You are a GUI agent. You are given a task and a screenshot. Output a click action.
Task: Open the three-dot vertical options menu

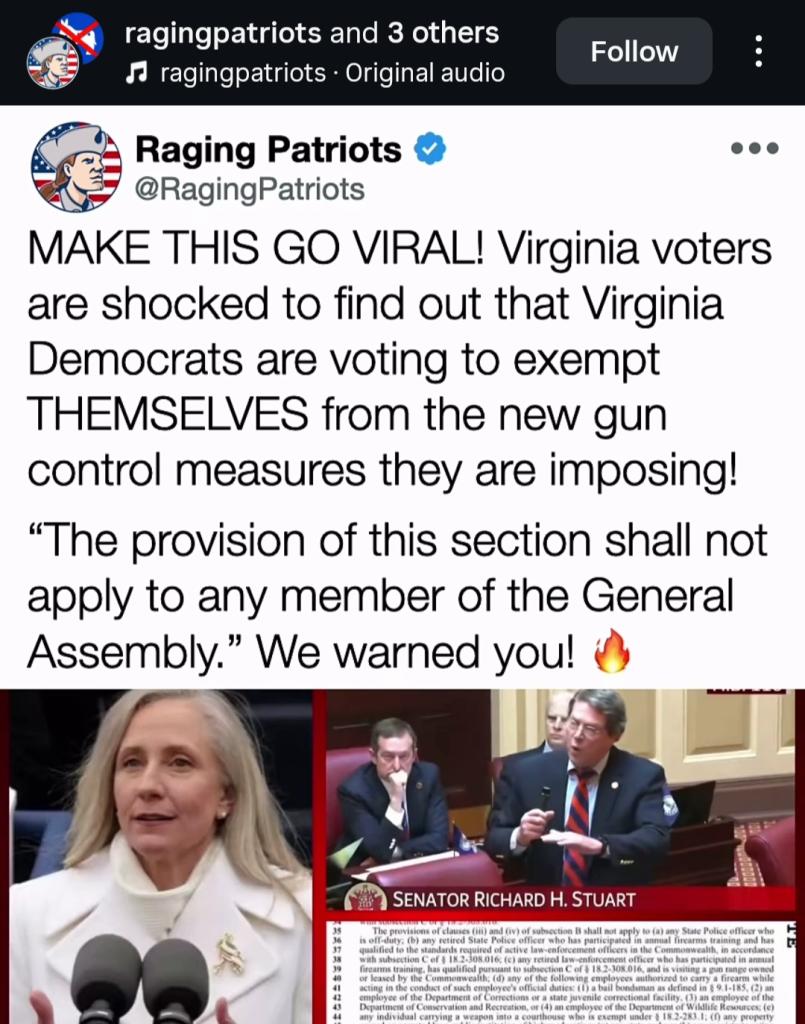tap(758, 51)
